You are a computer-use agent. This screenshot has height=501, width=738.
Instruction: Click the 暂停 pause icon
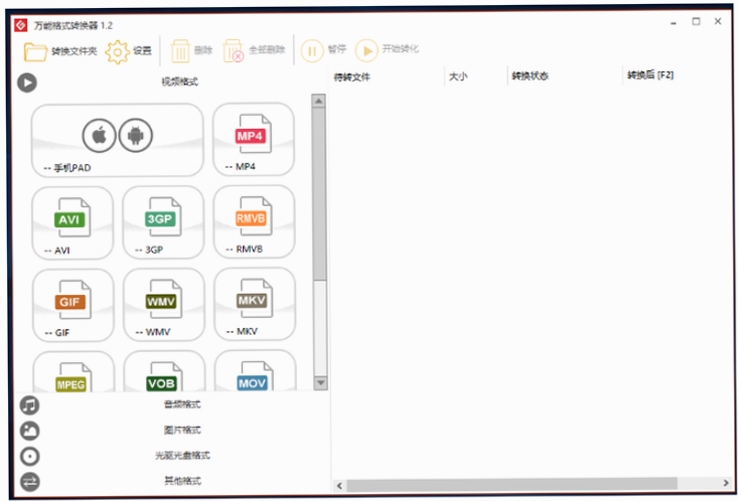312,50
